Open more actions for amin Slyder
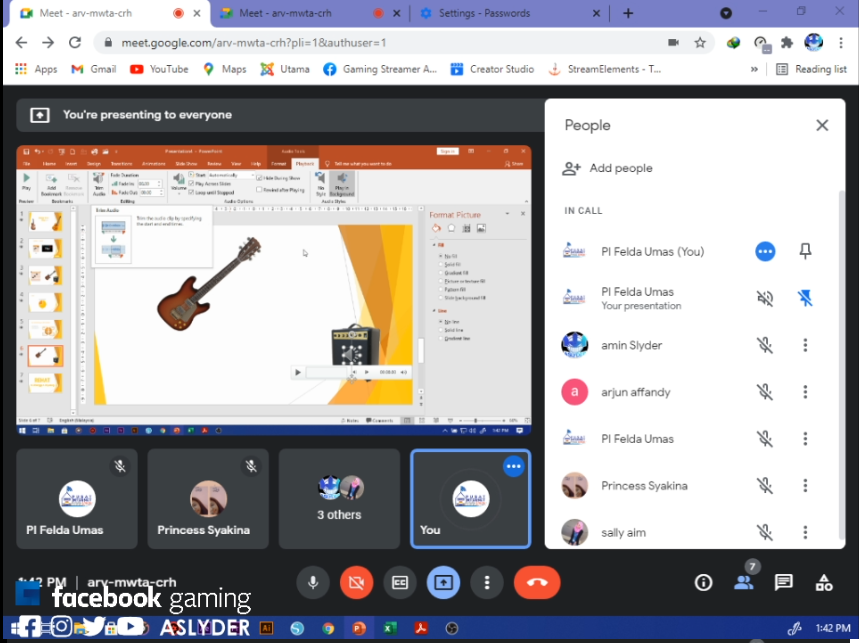Viewport: 859px width, 643px height. click(x=805, y=345)
